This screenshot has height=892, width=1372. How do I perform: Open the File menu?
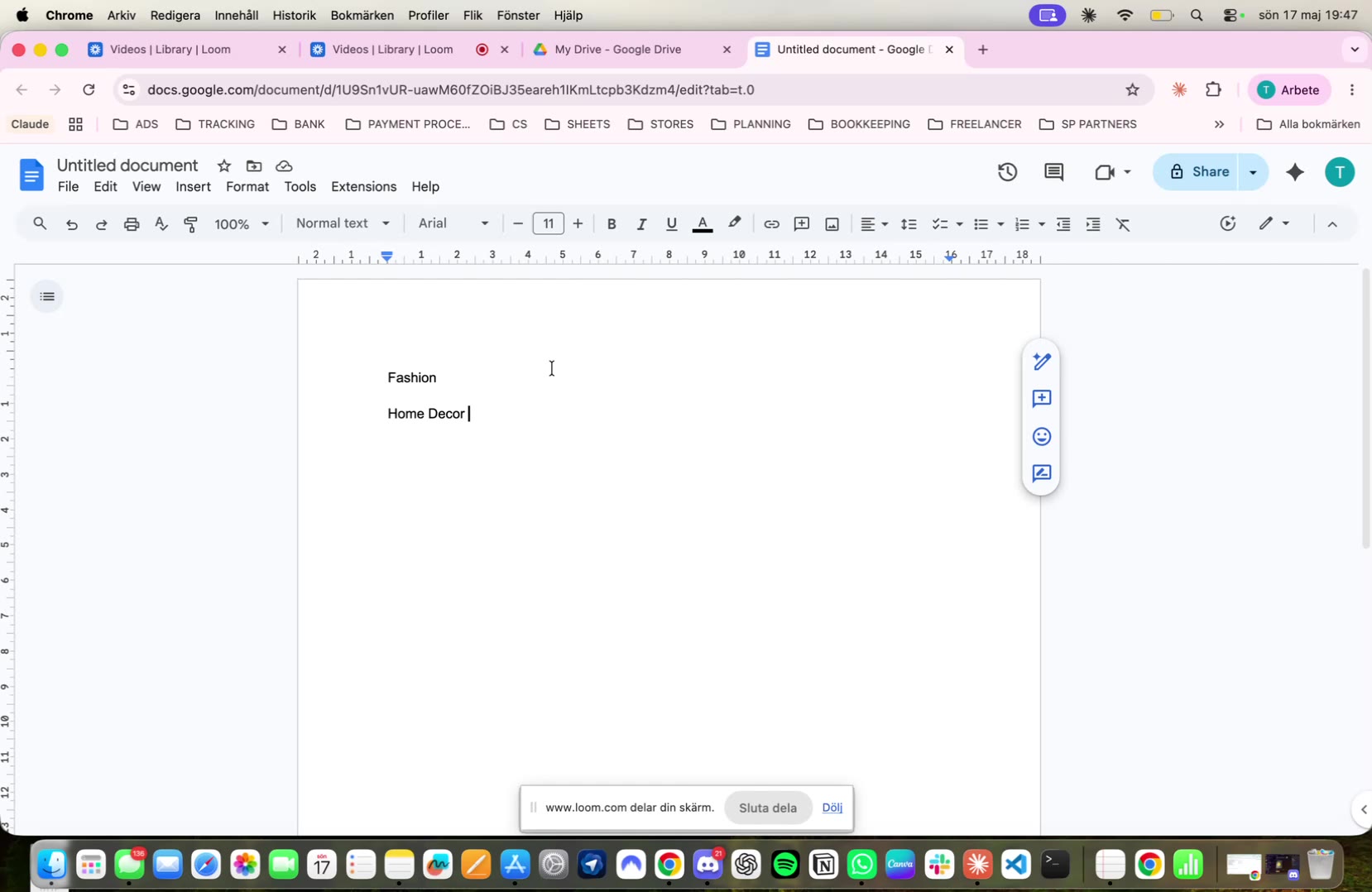pos(69,187)
